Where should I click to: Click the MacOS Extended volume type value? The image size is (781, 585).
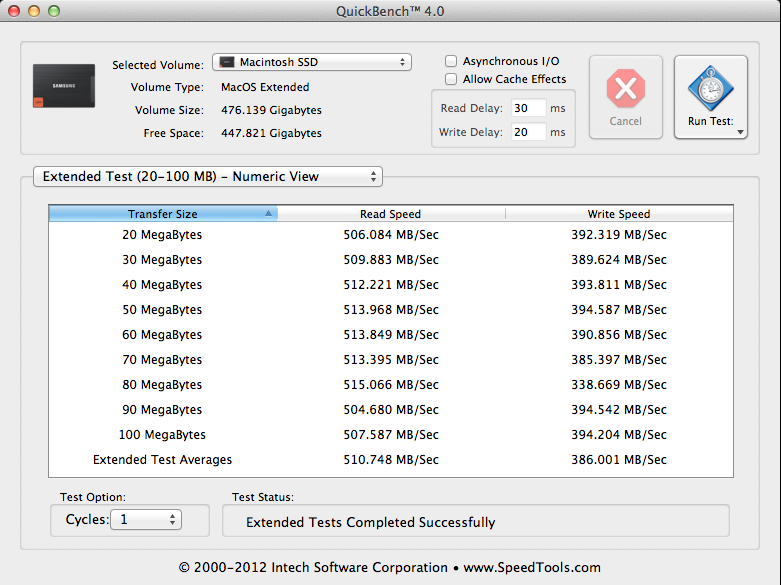[x=265, y=87]
